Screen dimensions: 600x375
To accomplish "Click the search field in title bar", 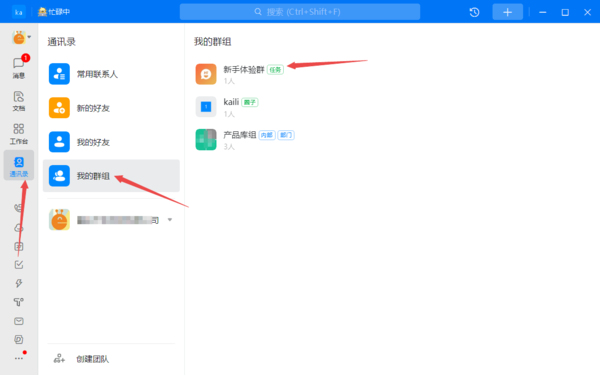I will point(300,12).
